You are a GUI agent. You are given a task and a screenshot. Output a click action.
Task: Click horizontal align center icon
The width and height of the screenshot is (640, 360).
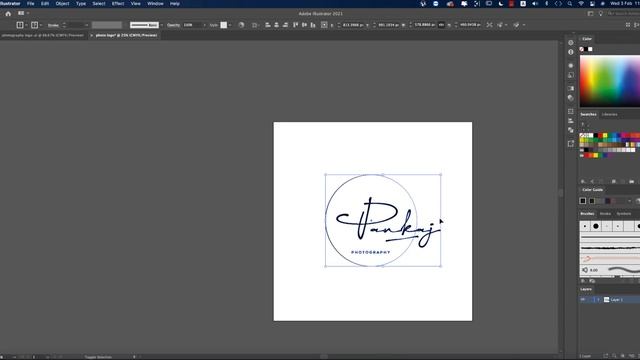[x=276, y=25]
